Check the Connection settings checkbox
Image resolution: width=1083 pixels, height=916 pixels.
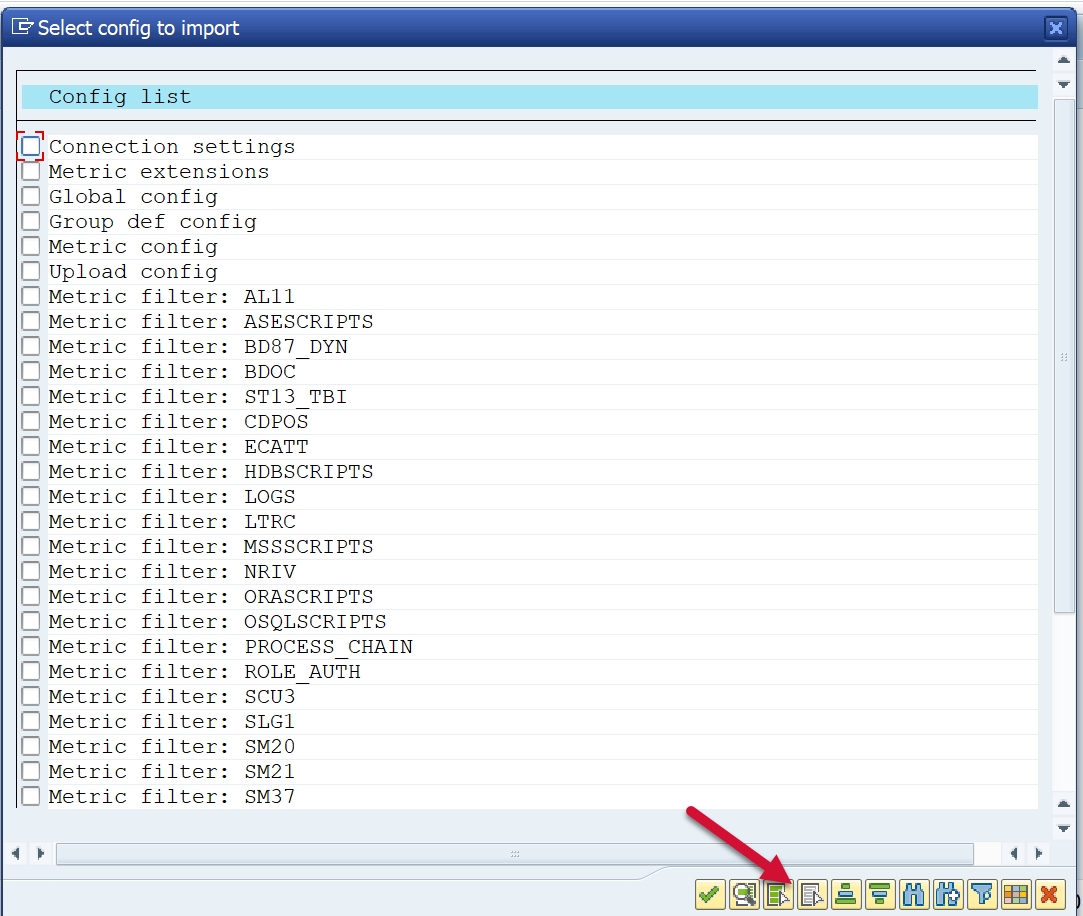coord(31,147)
